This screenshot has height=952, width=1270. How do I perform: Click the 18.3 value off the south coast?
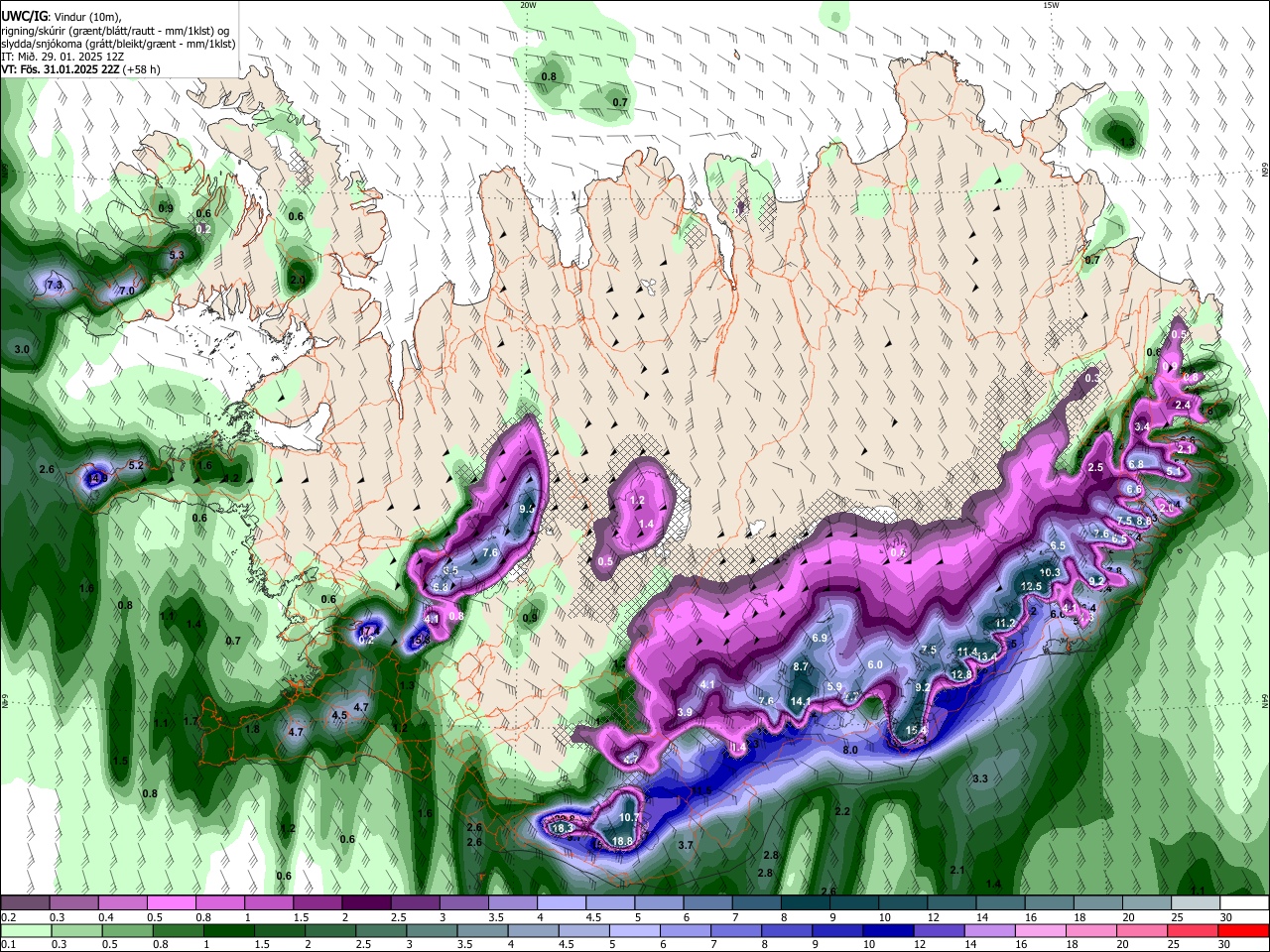[563, 828]
